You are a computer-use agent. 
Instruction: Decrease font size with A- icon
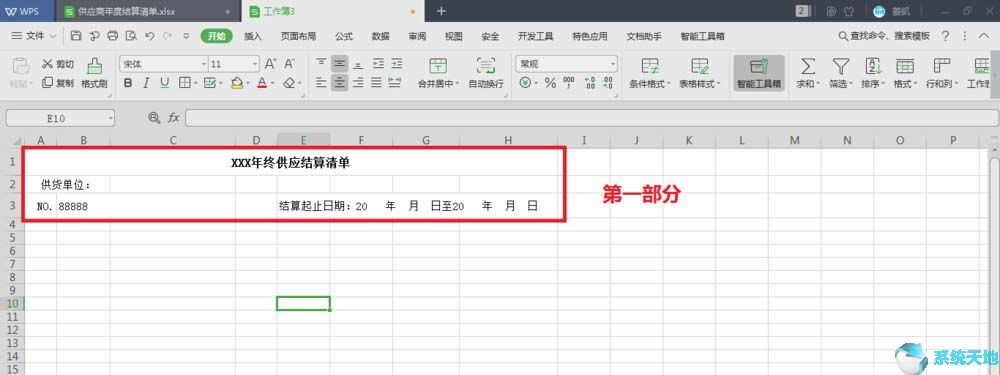[290, 64]
